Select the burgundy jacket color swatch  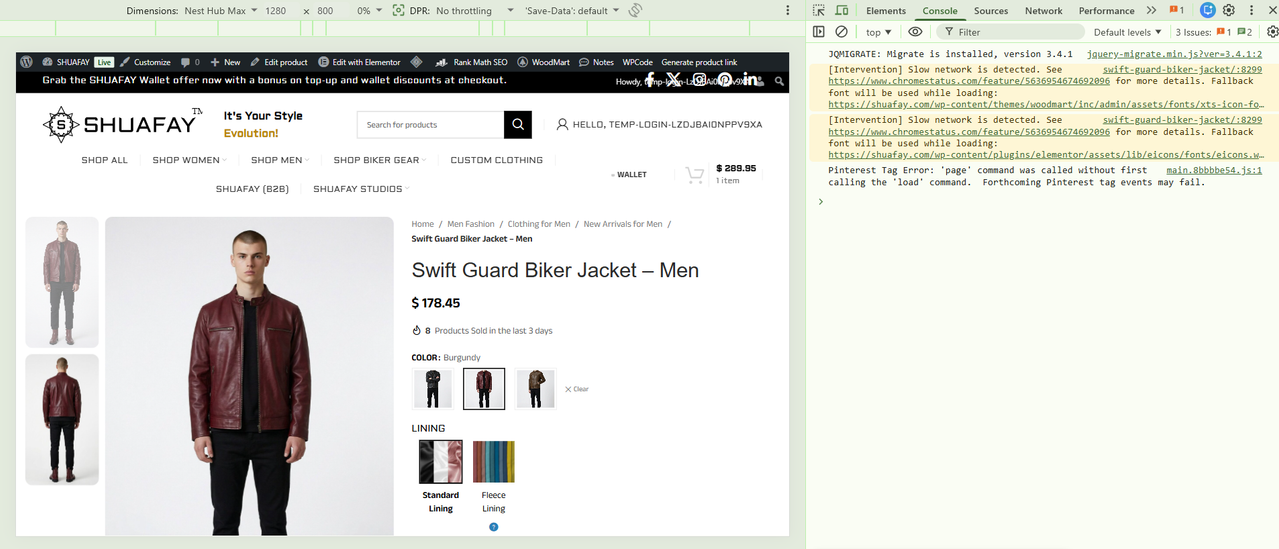click(484, 389)
